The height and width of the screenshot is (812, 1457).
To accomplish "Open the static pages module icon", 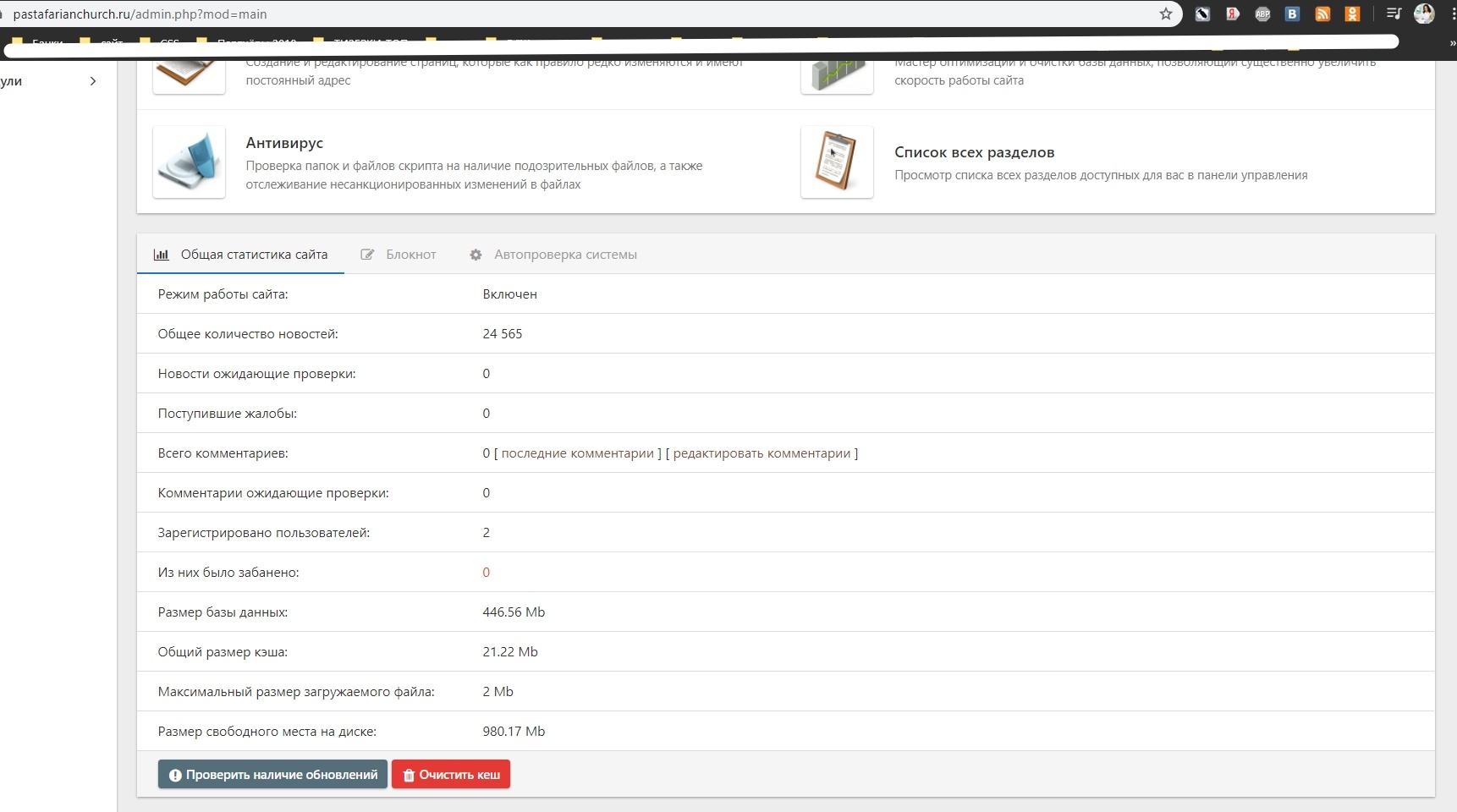I will [x=190, y=76].
